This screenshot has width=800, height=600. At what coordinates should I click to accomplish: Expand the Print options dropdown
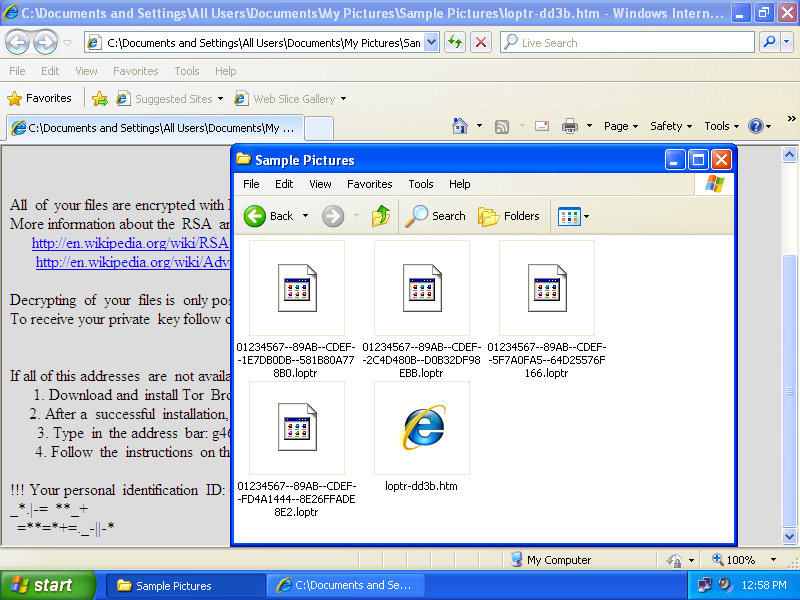coord(589,126)
